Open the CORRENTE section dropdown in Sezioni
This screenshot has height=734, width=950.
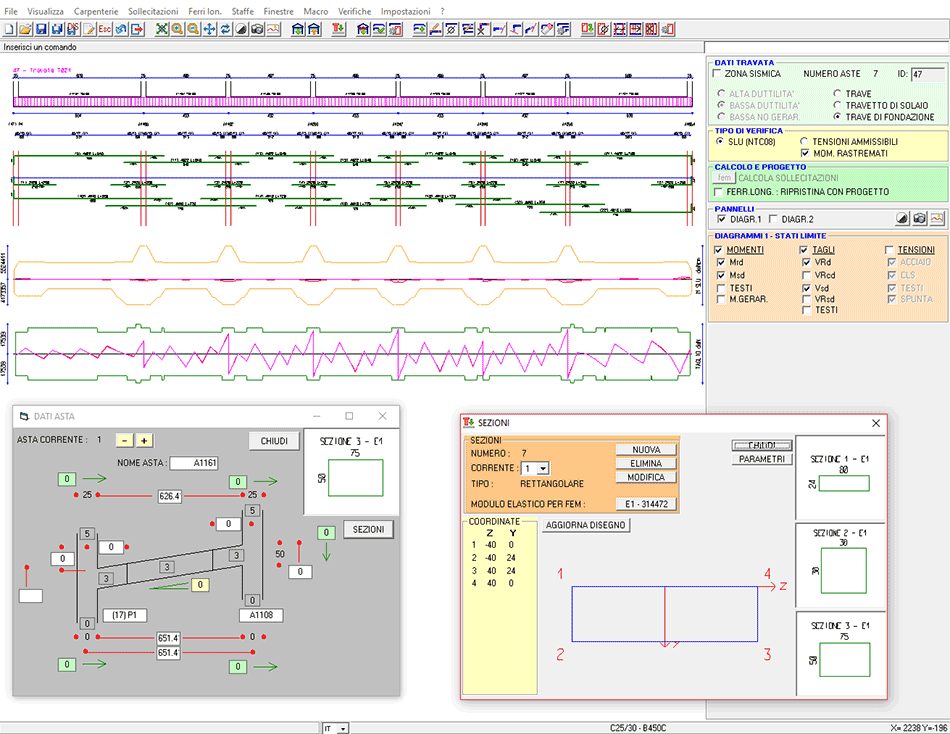point(543,469)
